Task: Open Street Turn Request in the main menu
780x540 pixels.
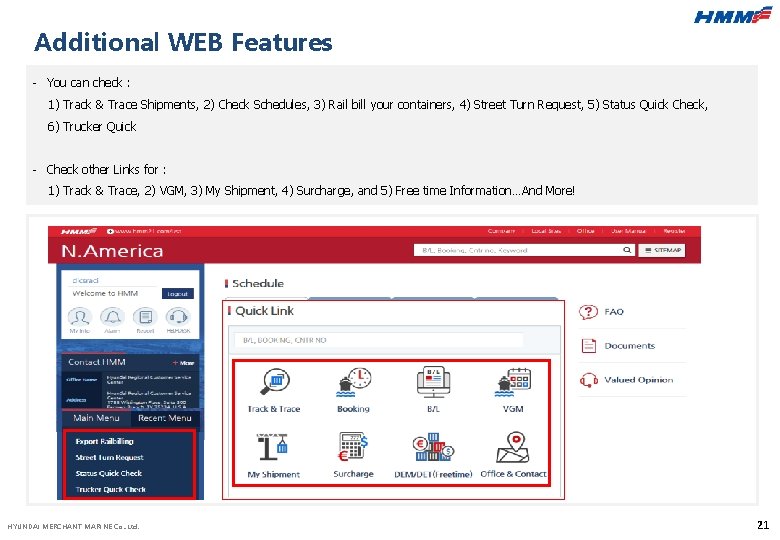Action: tap(109, 457)
